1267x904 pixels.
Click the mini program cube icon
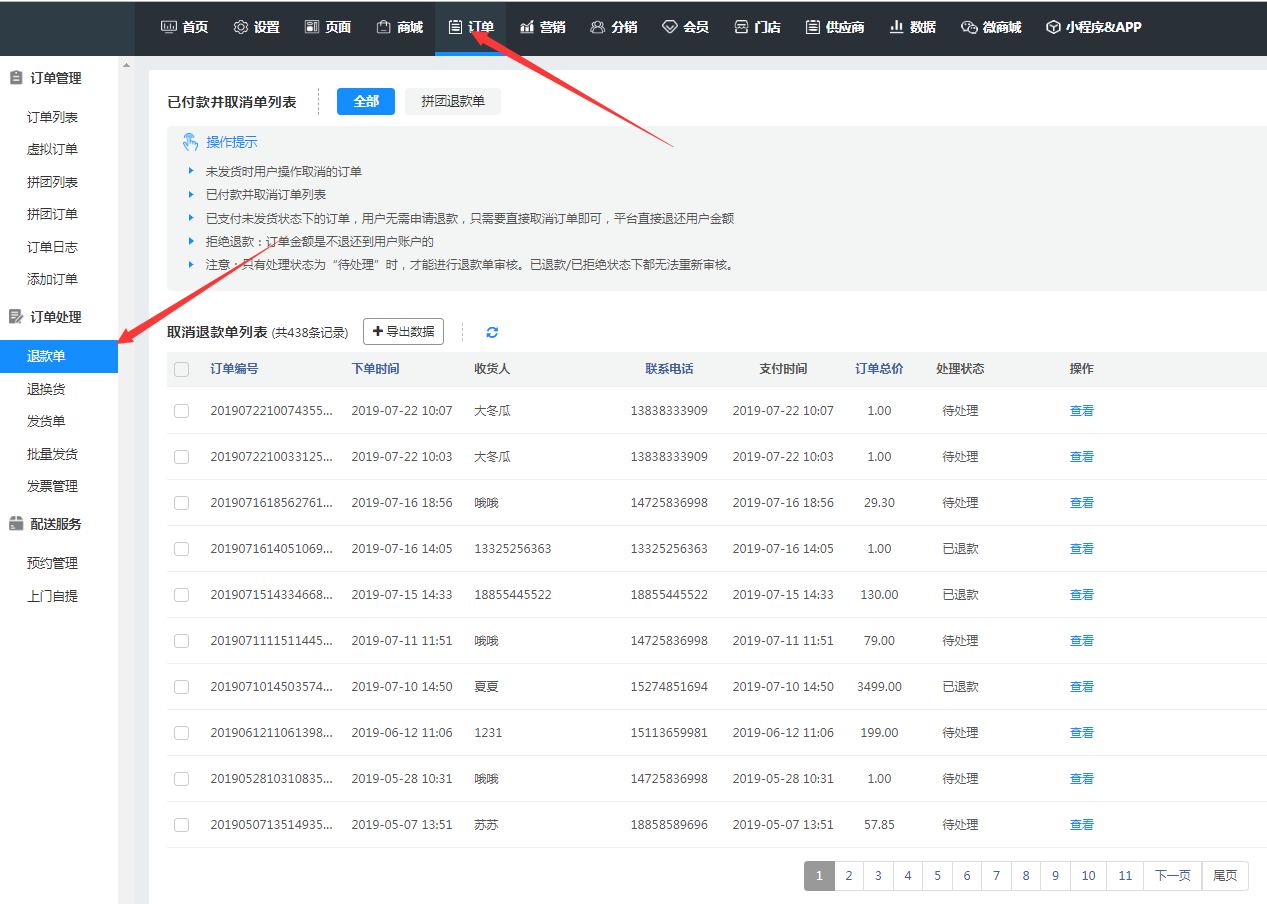click(x=1053, y=27)
